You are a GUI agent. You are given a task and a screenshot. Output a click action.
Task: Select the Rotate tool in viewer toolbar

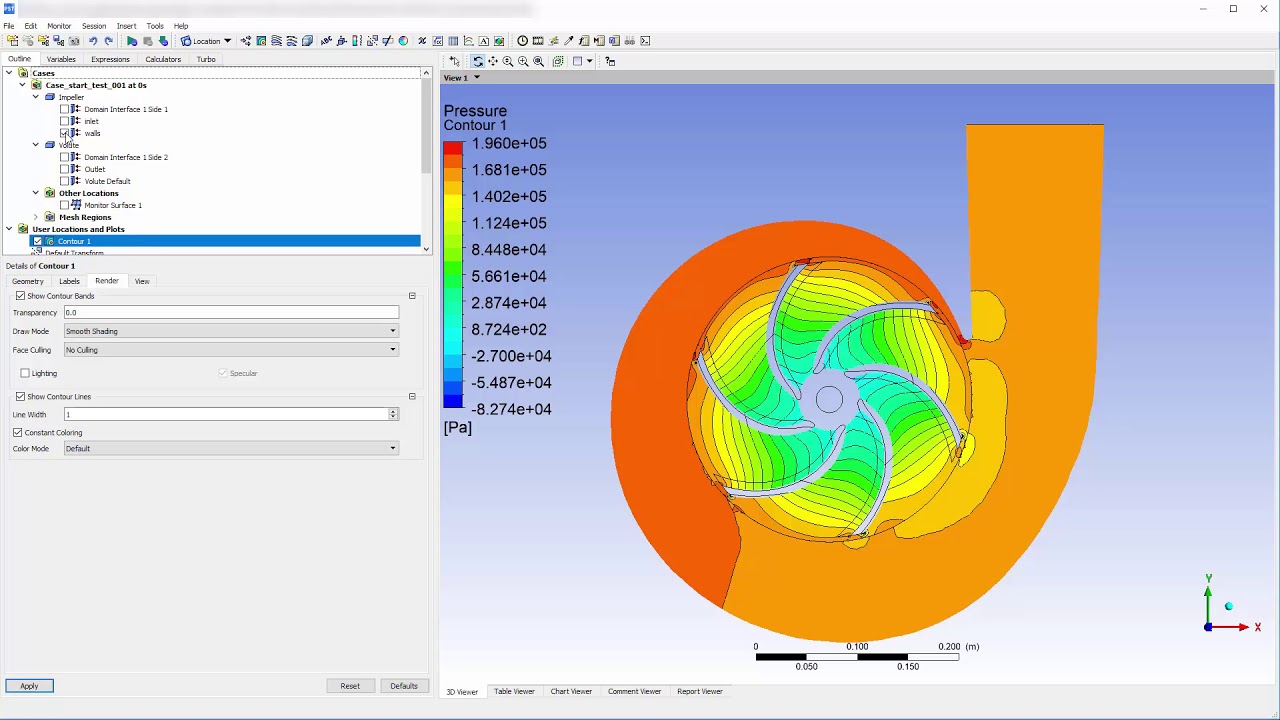478,61
